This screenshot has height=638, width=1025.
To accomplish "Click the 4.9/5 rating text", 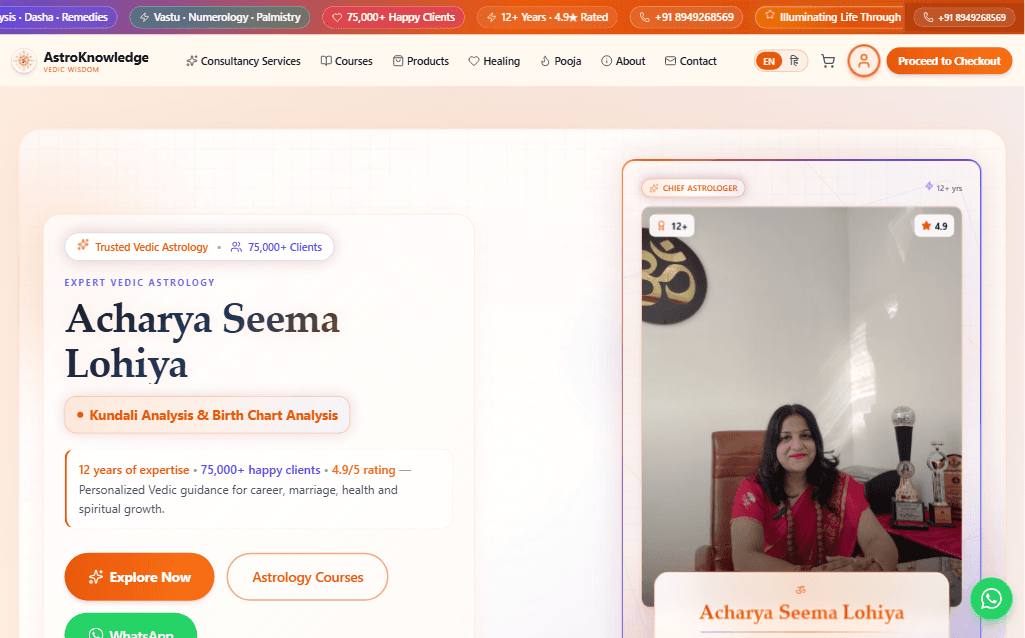I will click(x=363, y=469).
